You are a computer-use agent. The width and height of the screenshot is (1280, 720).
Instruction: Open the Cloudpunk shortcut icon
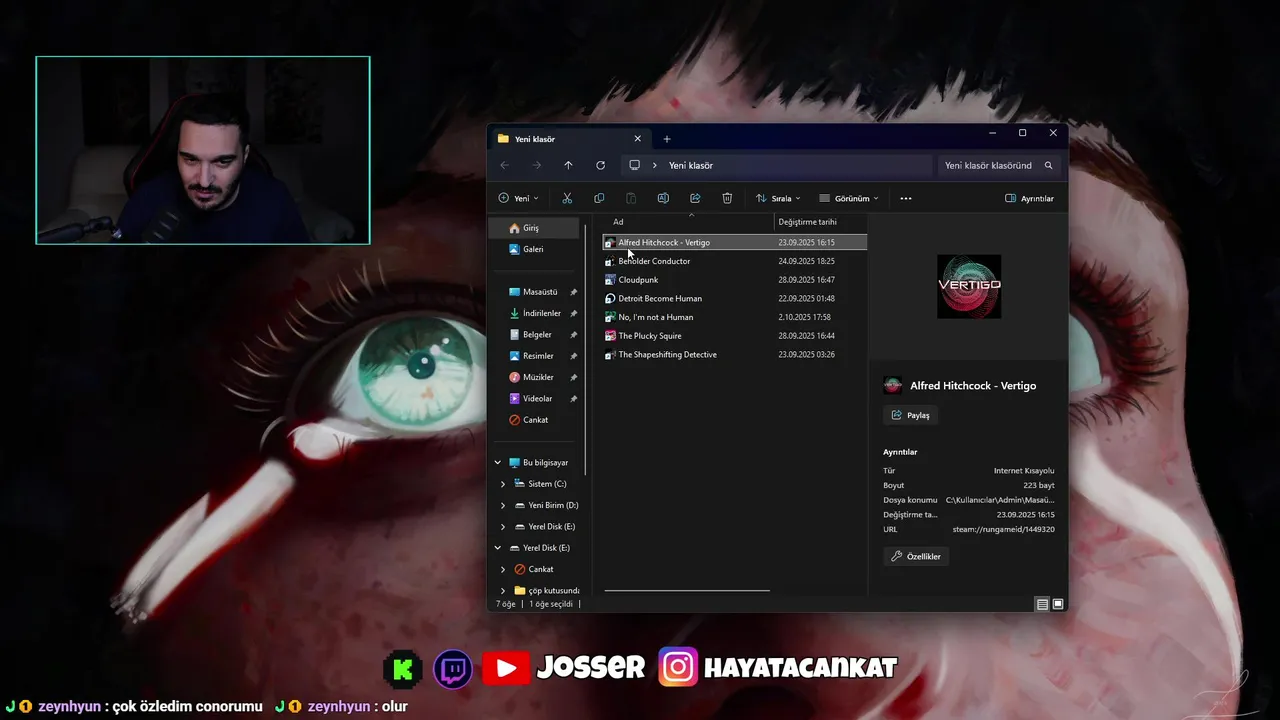[x=610, y=280]
